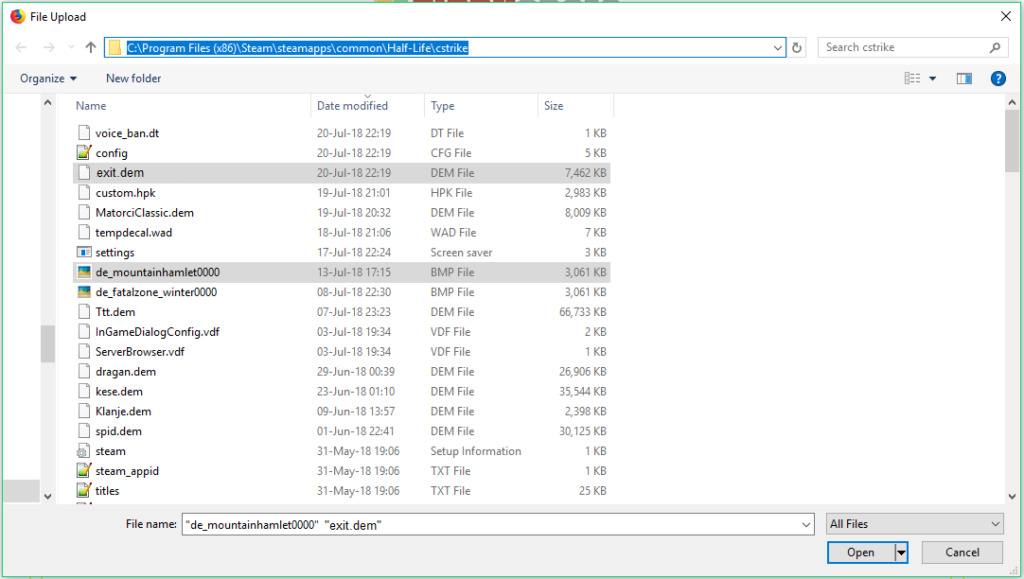
Task: Select the de_fatalzone_winter0000 bitmap icon
Action: pyautogui.click(x=84, y=292)
